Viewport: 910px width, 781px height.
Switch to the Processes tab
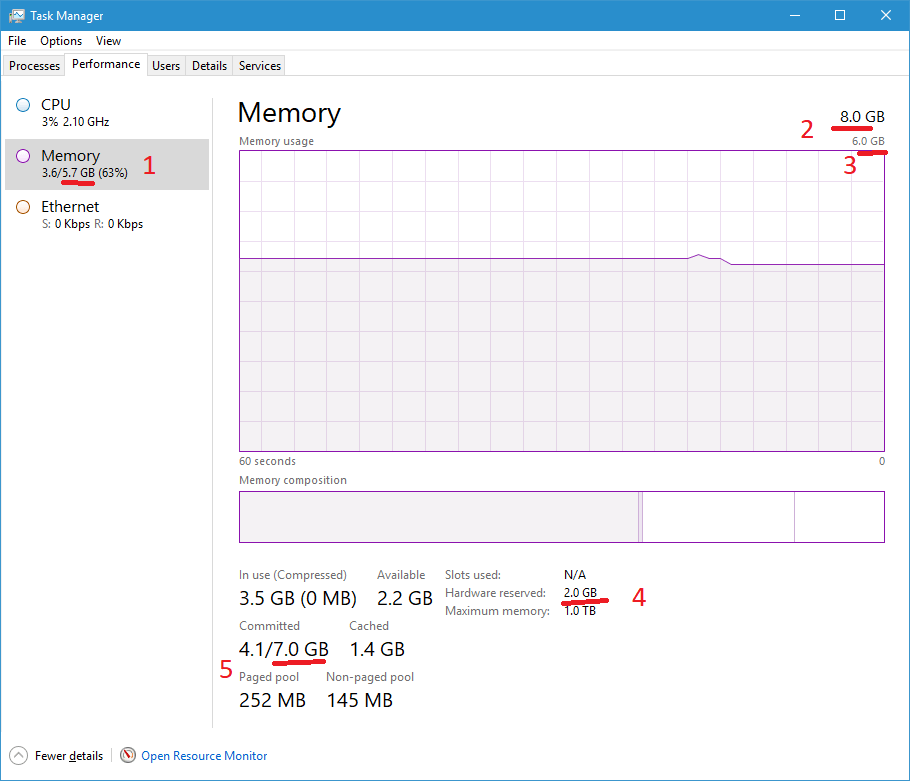[x=34, y=65]
